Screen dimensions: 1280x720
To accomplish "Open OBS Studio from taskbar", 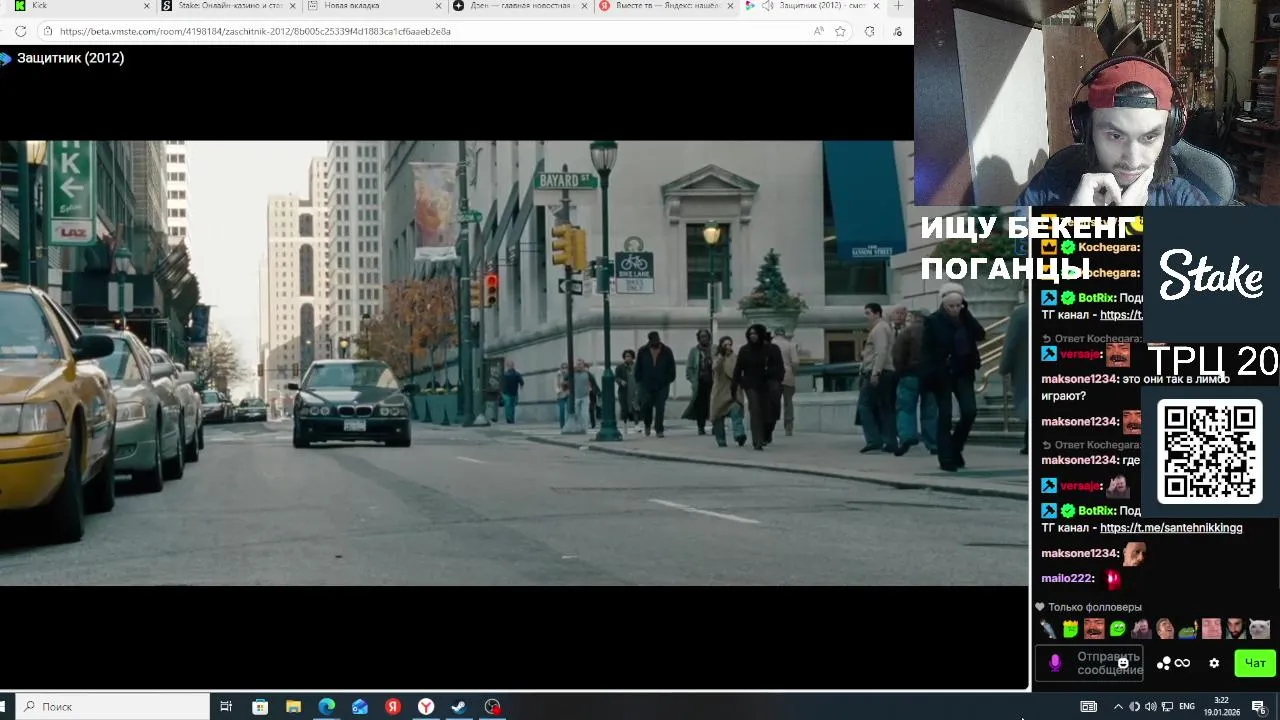I will [x=492, y=706].
